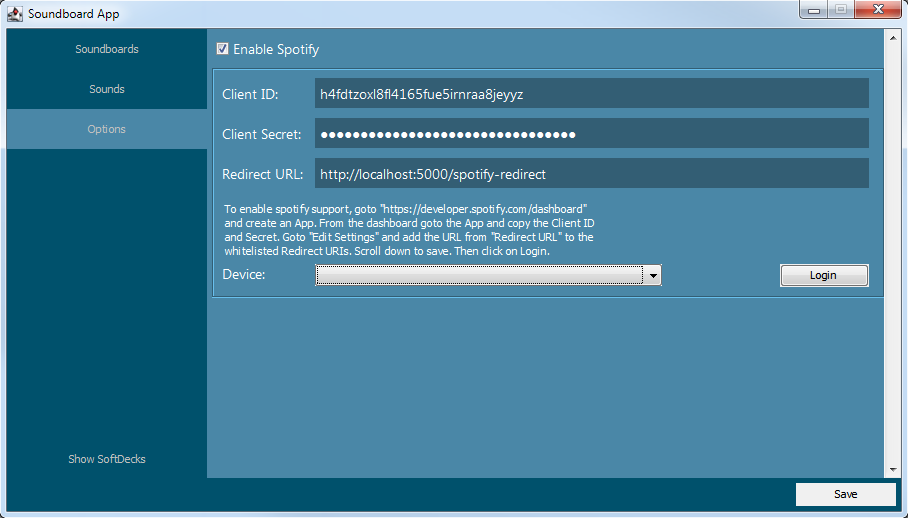Click the Soundboard App title bar icon

[x=14, y=14]
